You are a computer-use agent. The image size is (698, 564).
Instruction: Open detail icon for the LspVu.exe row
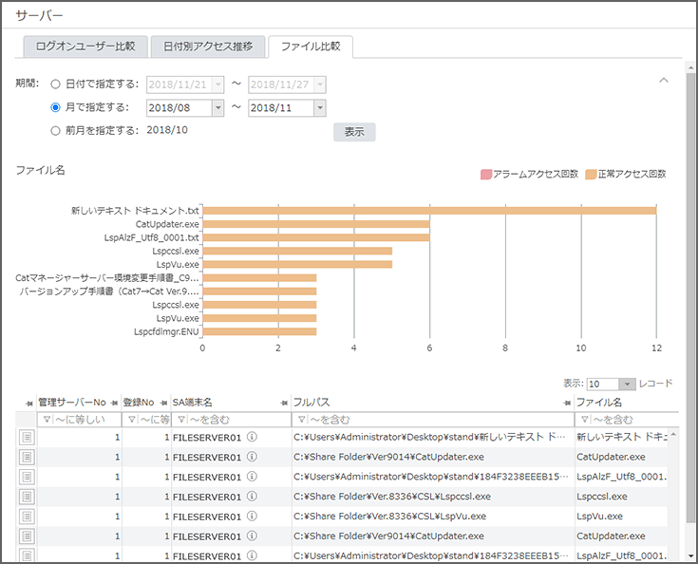27,517
